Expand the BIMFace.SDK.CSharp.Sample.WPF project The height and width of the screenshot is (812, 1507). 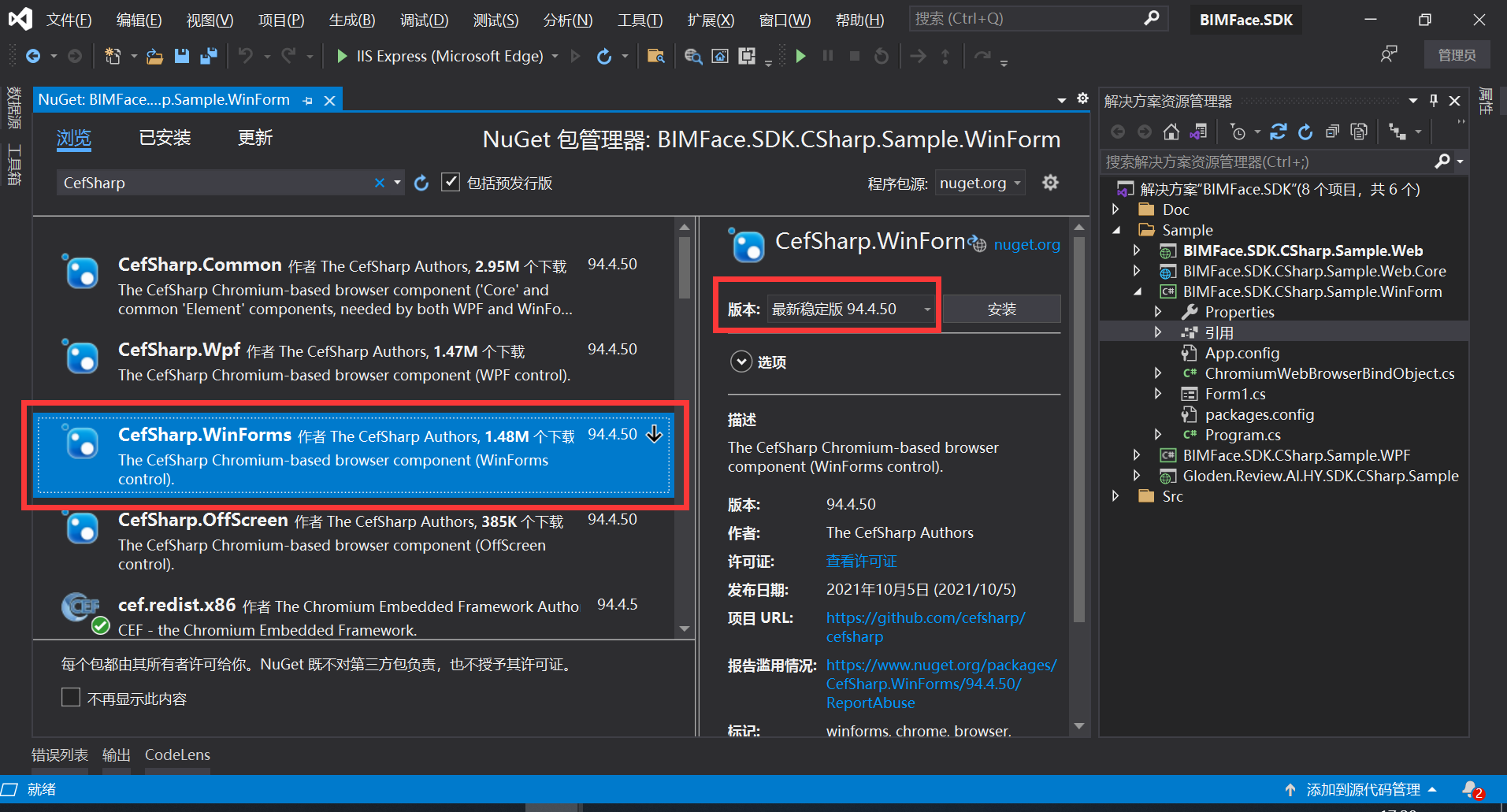point(1137,455)
